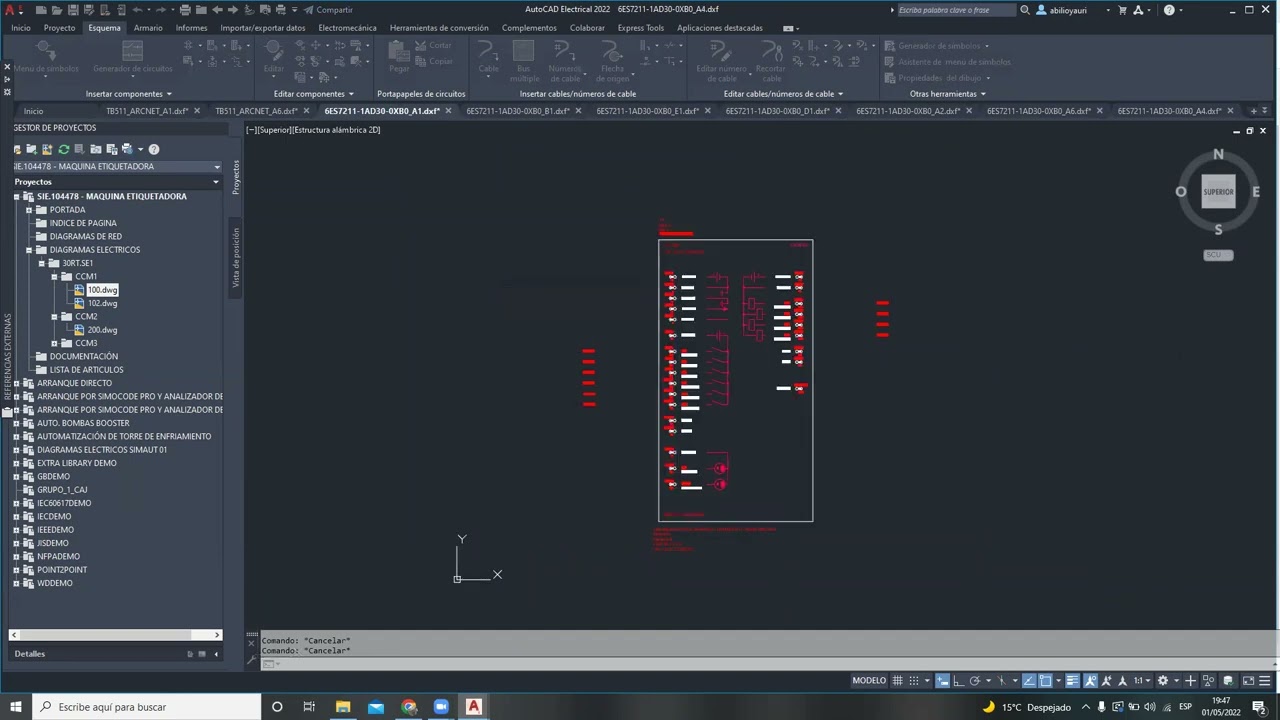Screen dimensions: 1280x720
Task: Open the Informes ribbon tab
Action: 191,28
